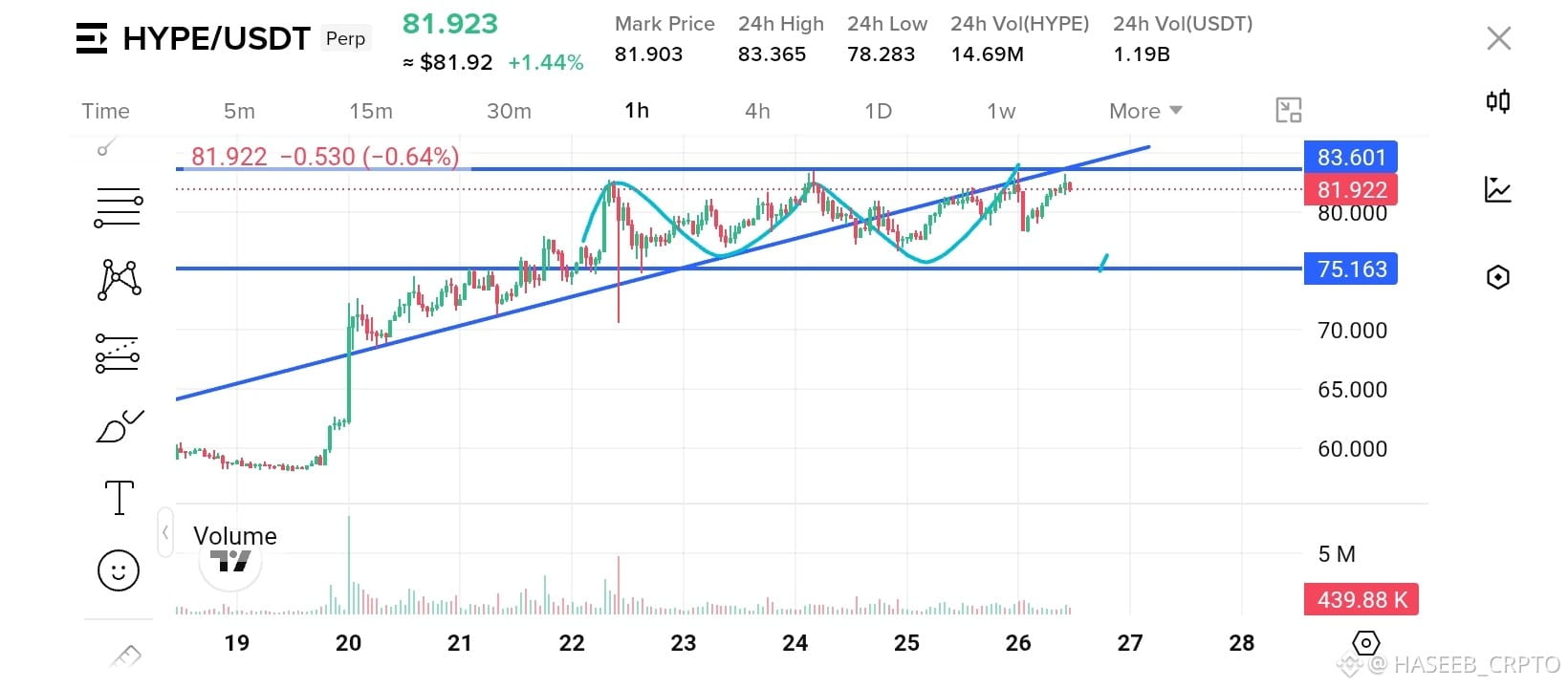Click the 24h High value 83.365
This screenshot has width=1568, height=688.
coord(772,54)
